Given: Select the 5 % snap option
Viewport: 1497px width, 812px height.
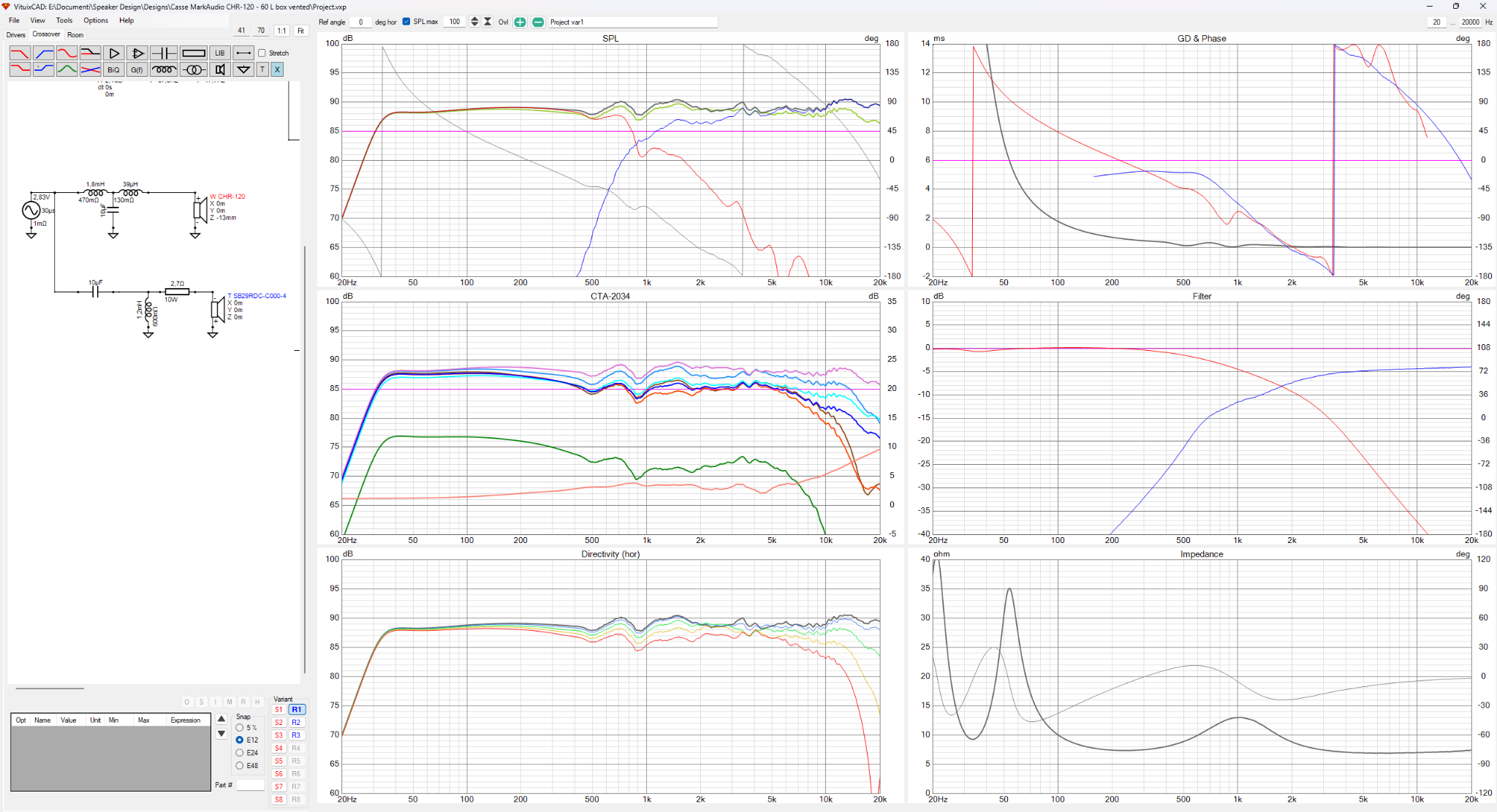Looking at the screenshot, I should coord(240,728).
